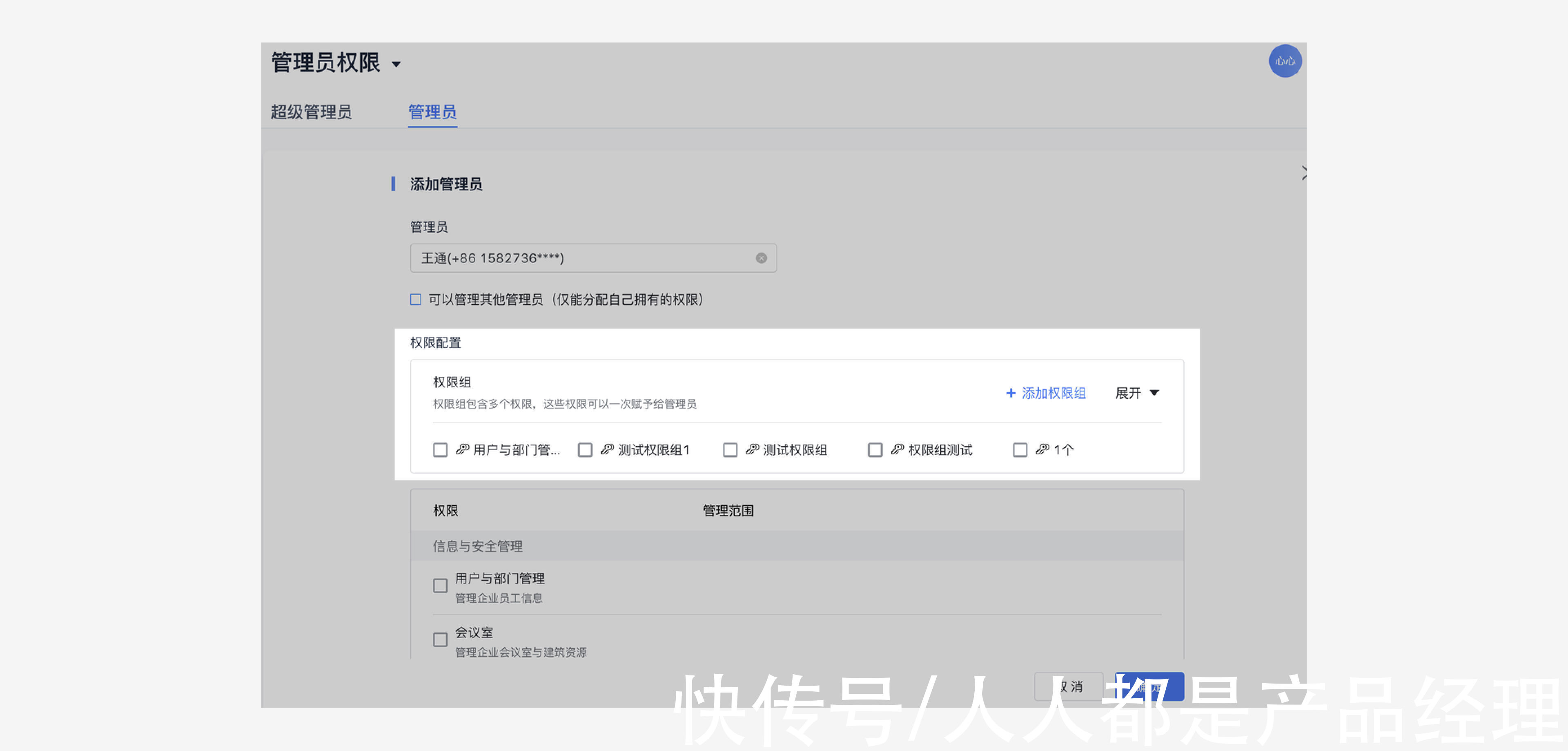Click the key icon beside 测试权限组1
Screen dimensions: 1568x751
coord(607,449)
